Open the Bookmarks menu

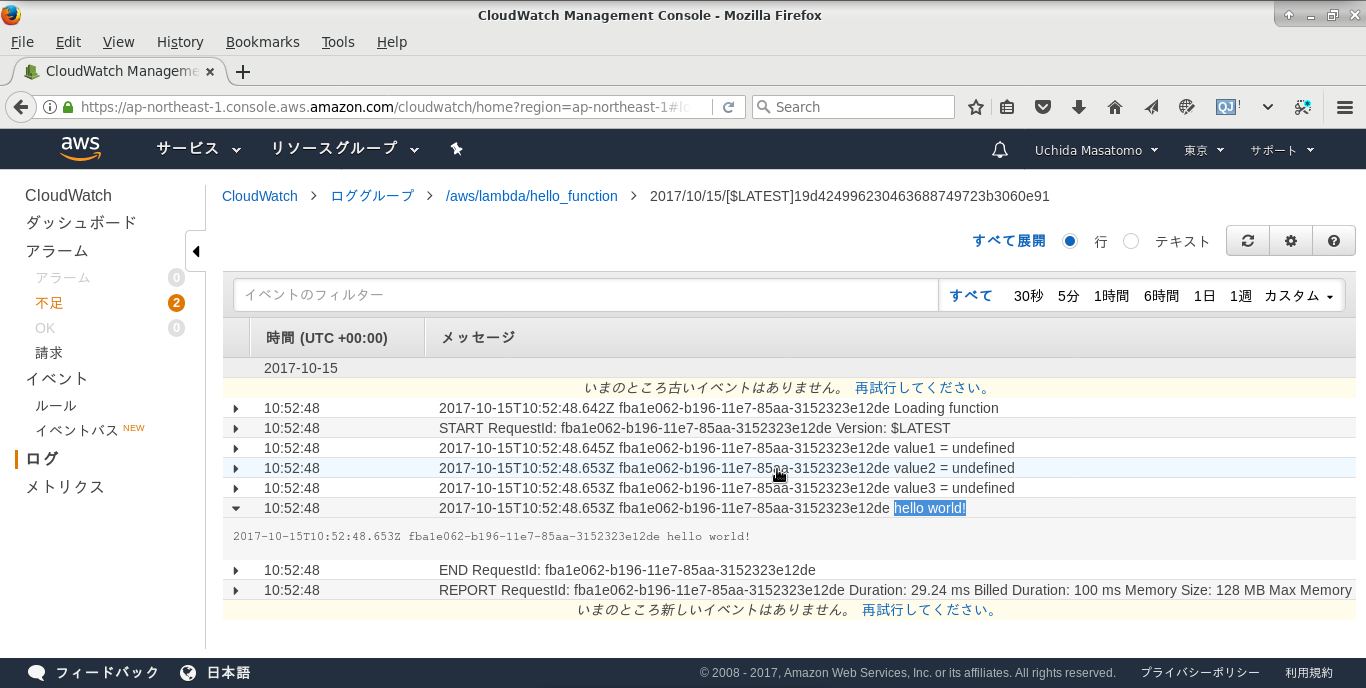pos(262,42)
